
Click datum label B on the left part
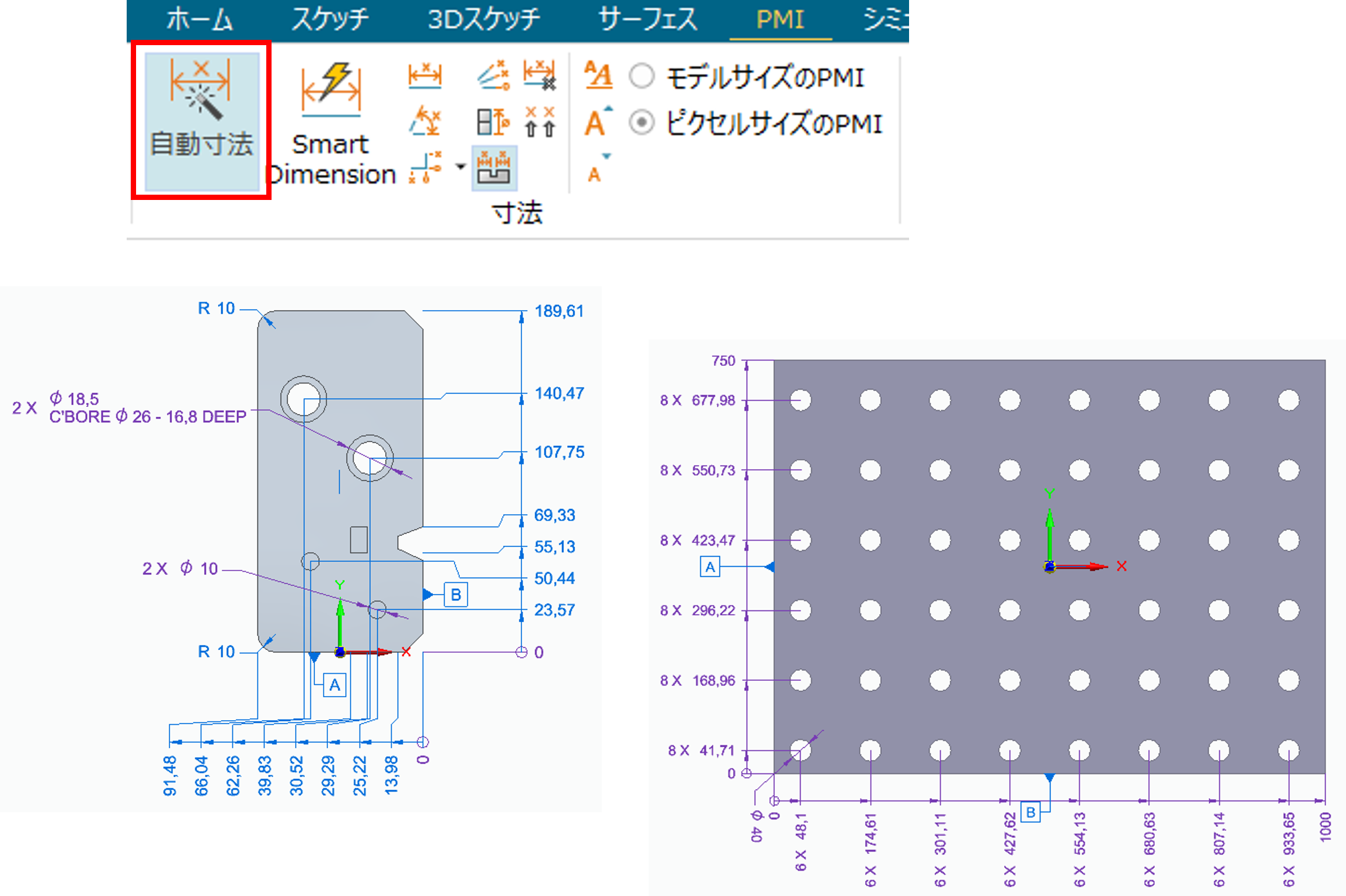[x=456, y=595]
